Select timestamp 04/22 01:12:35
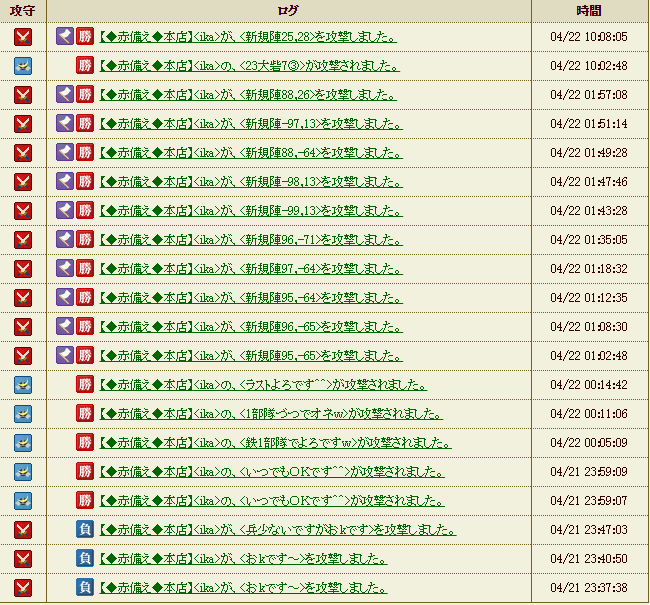The height and width of the screenshot is (605, 650). tap(589, 298)
